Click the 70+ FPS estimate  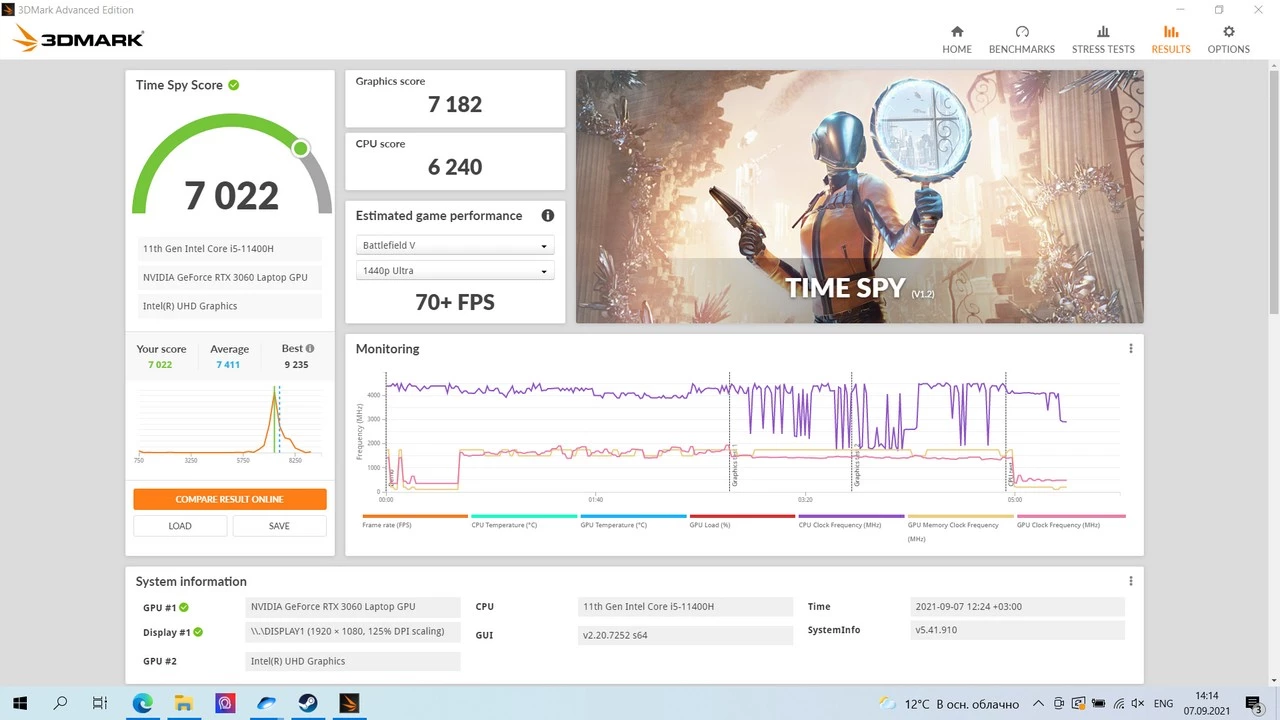(x=455, y=302)
